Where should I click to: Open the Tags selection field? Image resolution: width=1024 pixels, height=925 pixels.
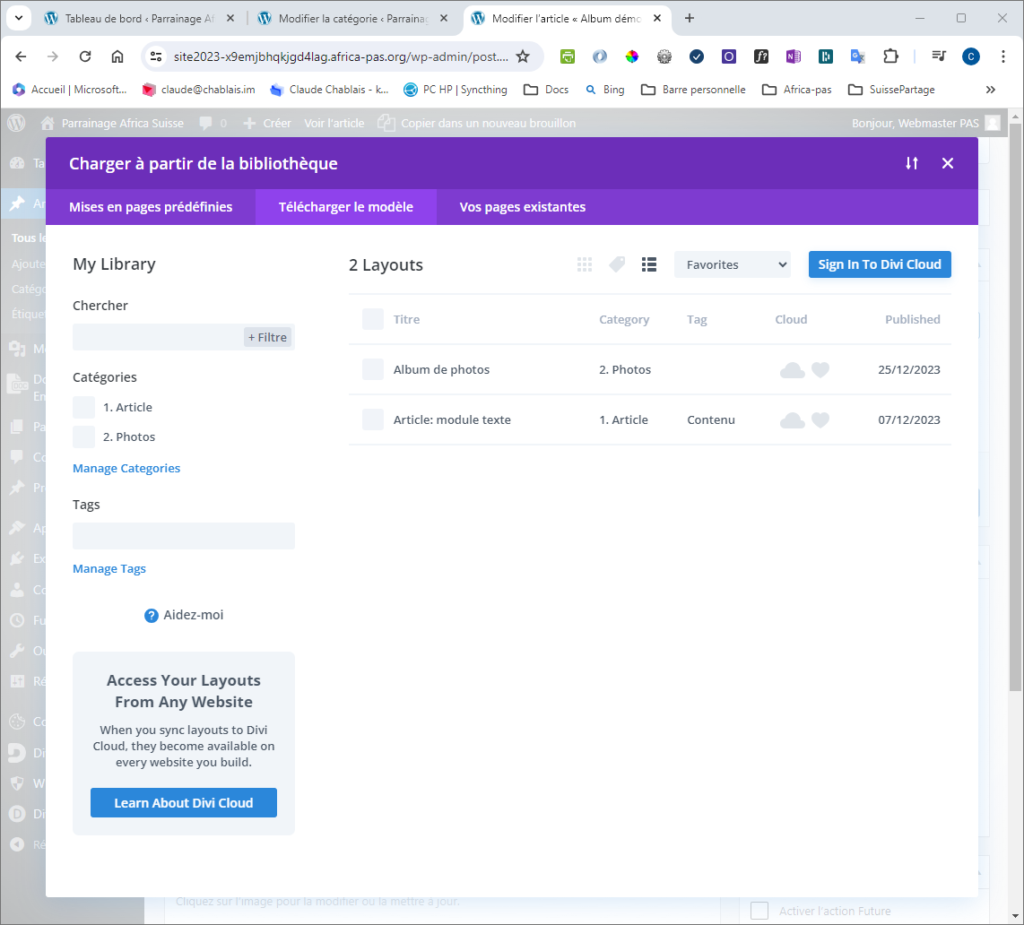(183, 536)
